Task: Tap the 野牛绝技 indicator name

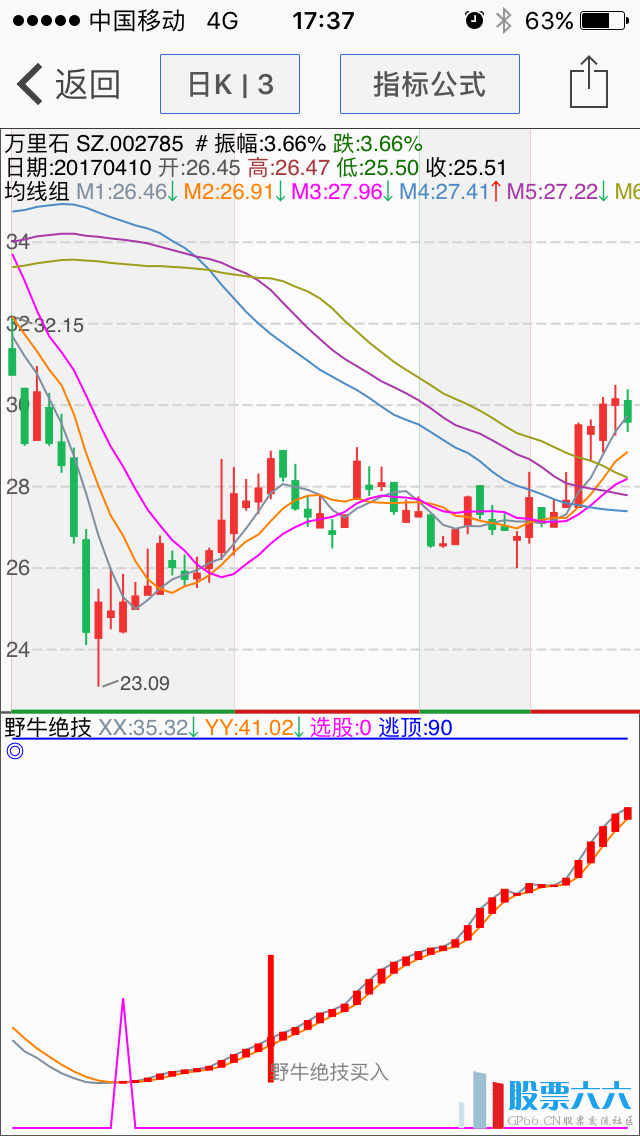Action: 48,727
